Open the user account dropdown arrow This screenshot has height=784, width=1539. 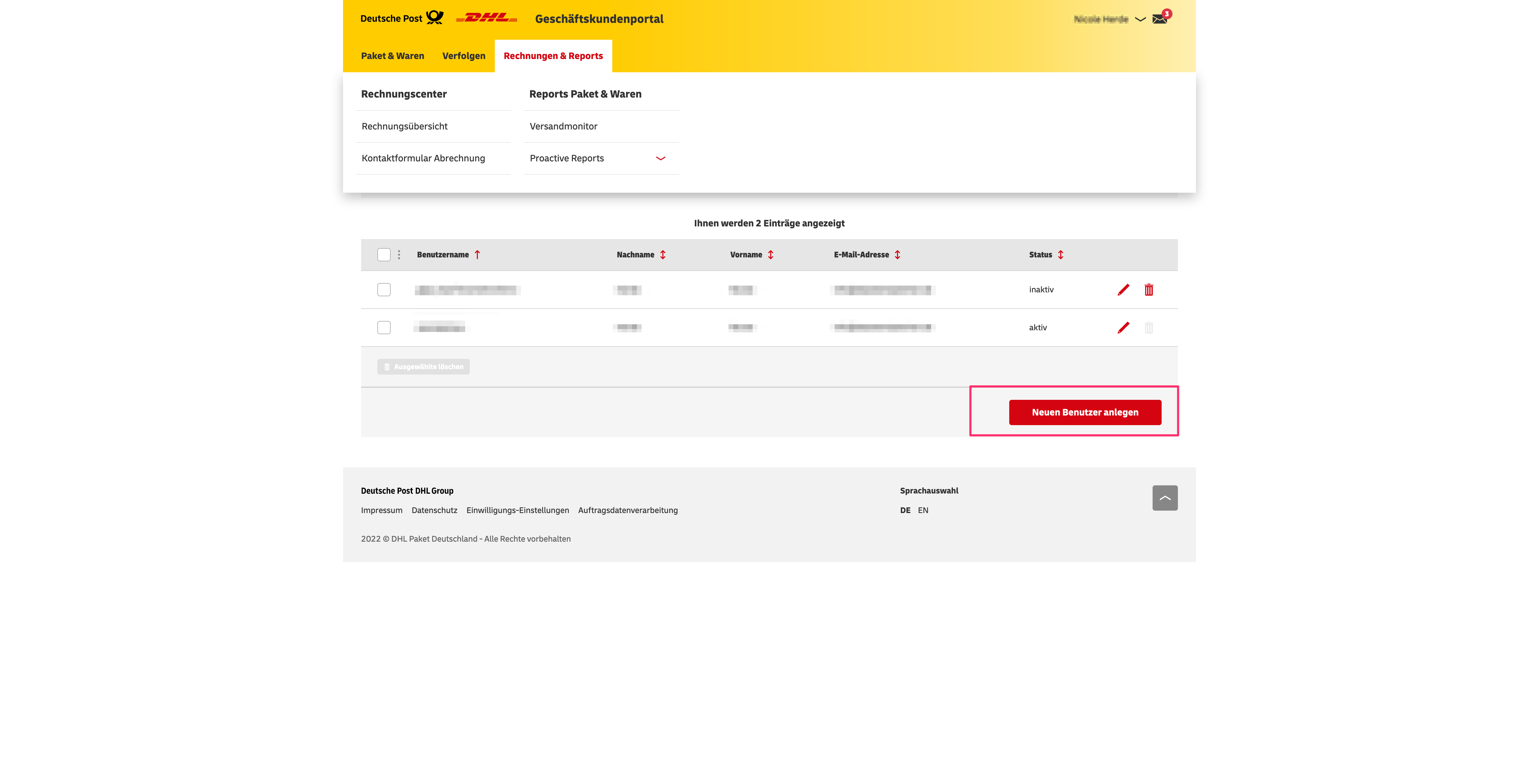click(1140, 19)
